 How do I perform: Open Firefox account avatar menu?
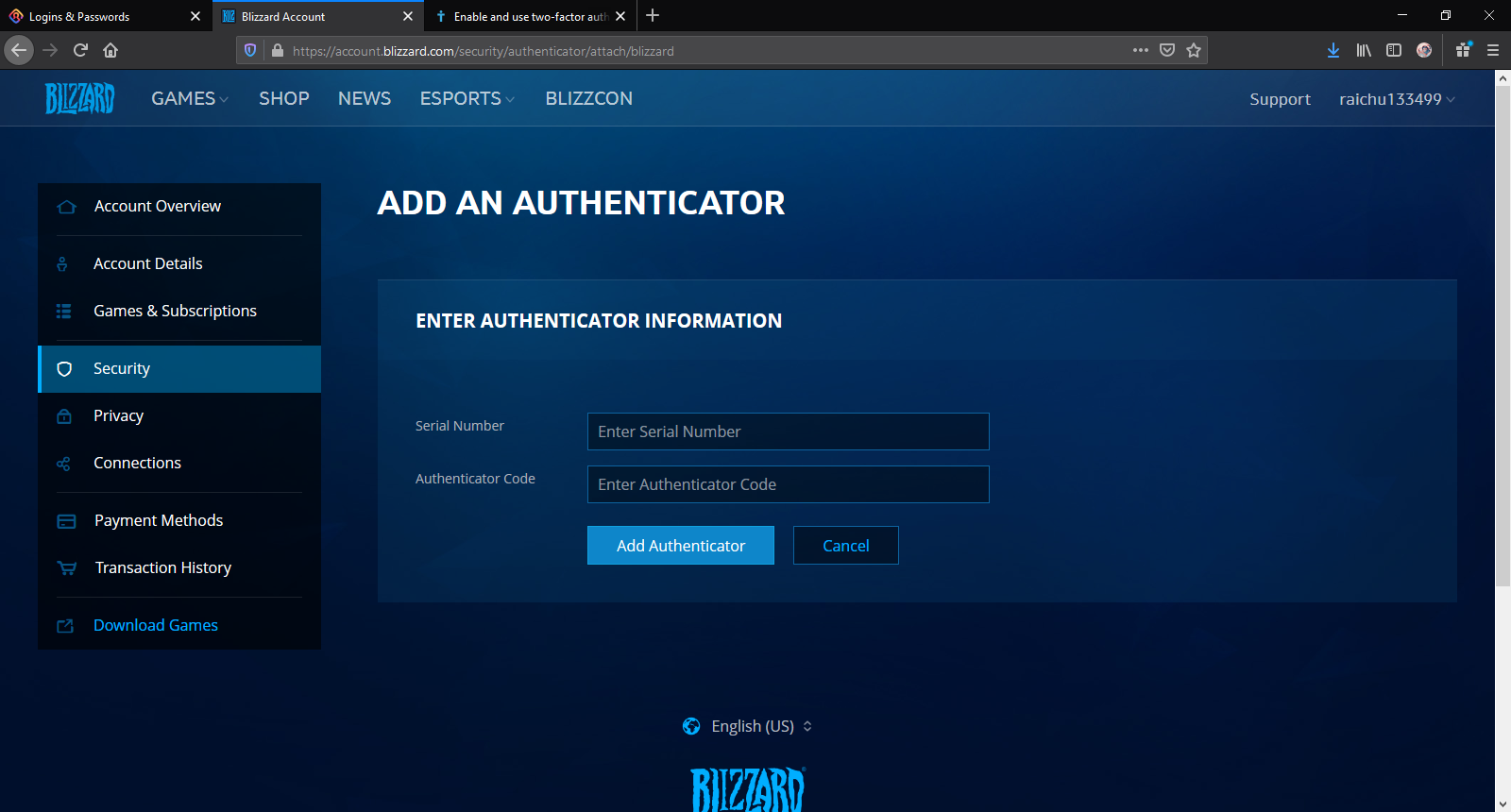(1424, 50)
